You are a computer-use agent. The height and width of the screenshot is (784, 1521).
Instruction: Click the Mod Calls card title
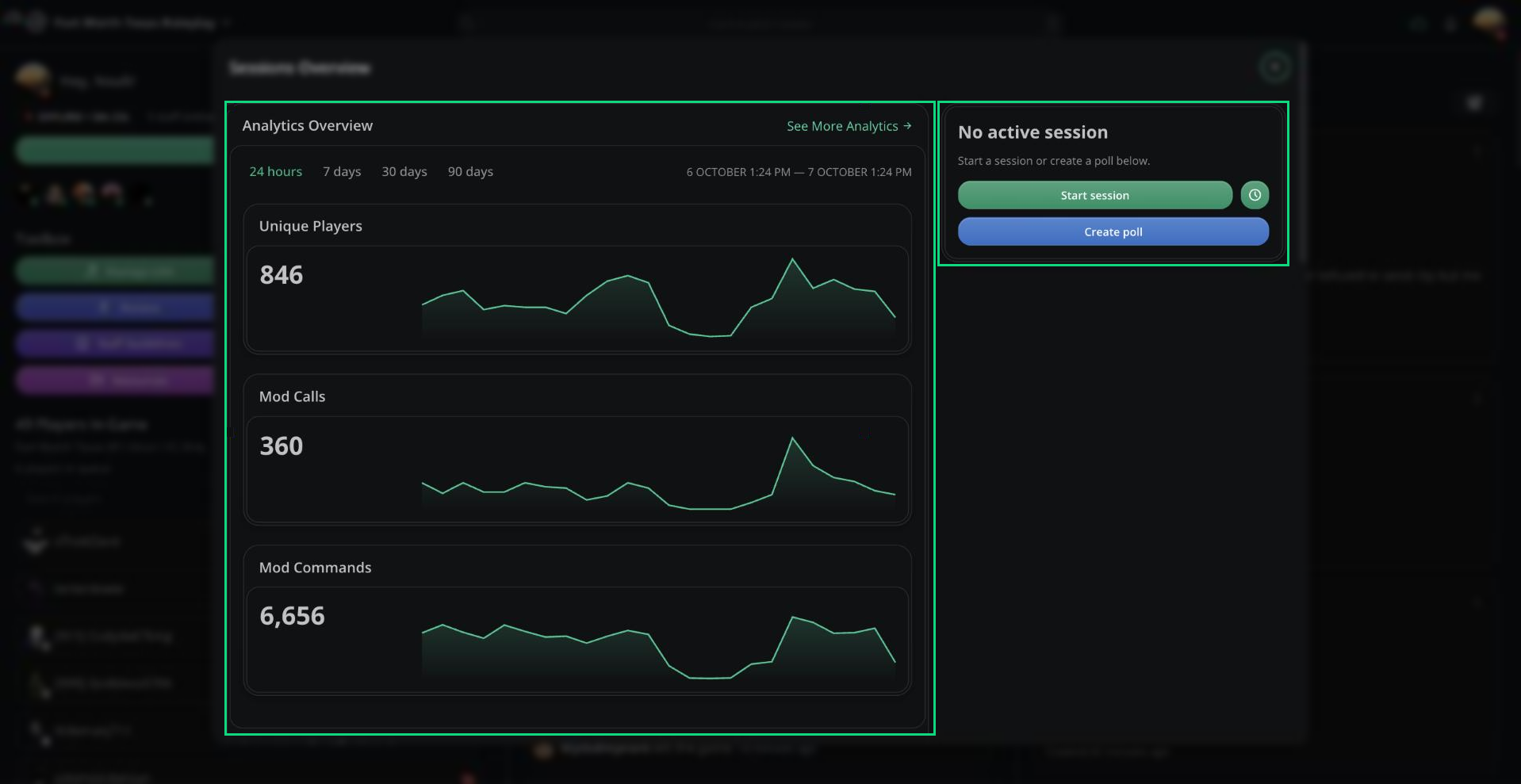292,396
